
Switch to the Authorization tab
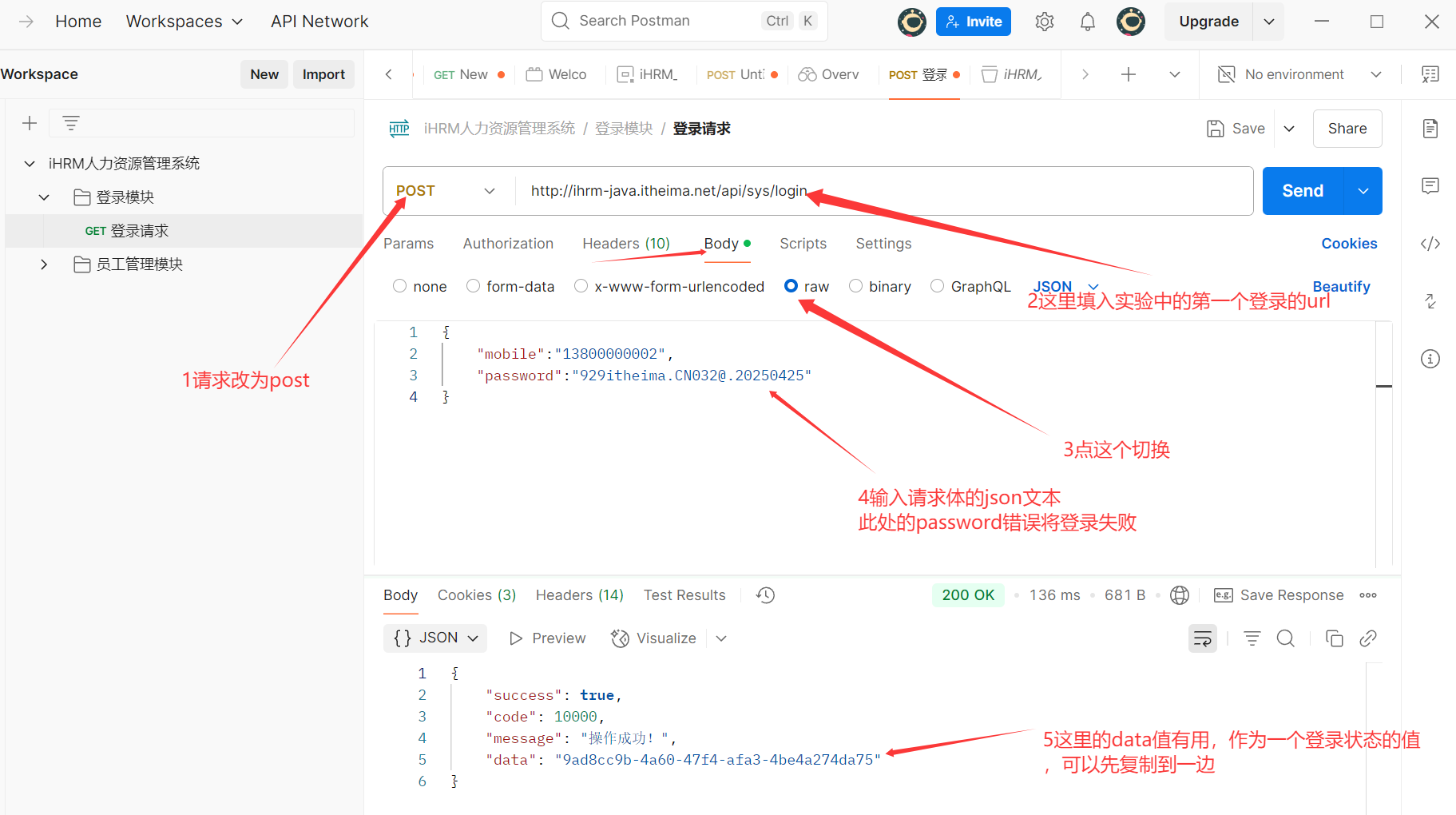coord(508,244)
